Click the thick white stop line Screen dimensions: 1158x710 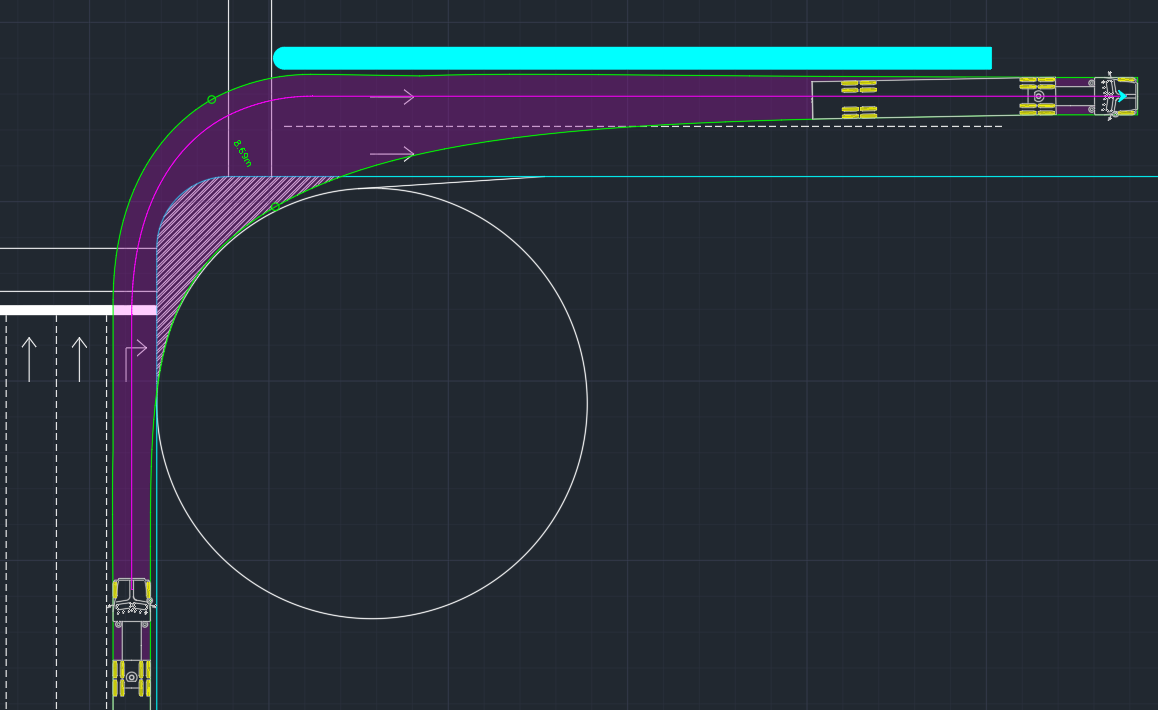pyautogui.click(x=55, y=310)
